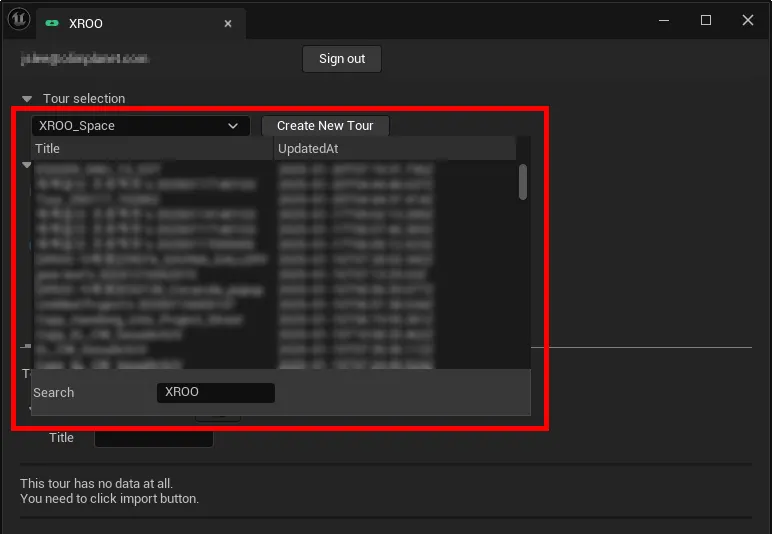The width and height of the screenshot is (772, 534).
Task: Click the tour list vertical scrollbar thumb
Action: pyautogui.click(x=523, y=182)
